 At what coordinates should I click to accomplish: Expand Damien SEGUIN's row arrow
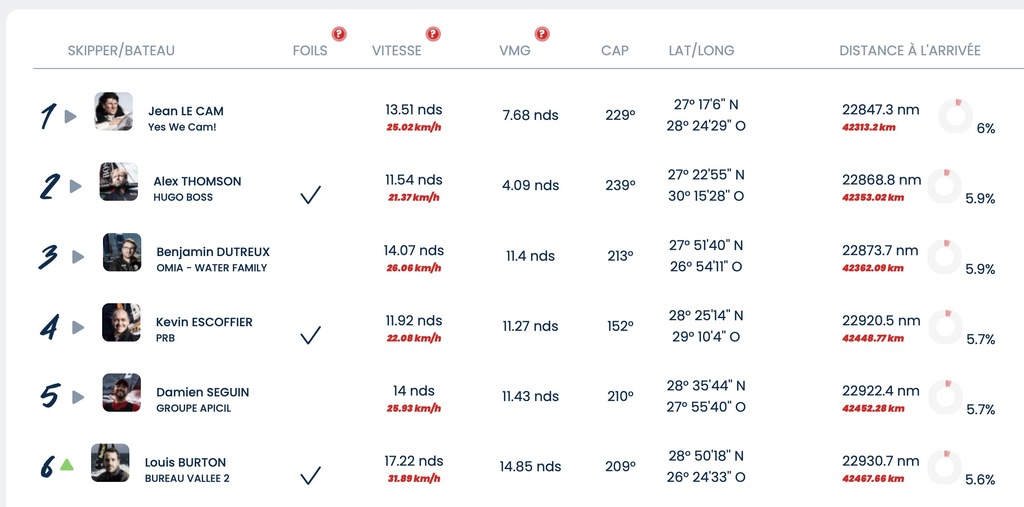78,397
